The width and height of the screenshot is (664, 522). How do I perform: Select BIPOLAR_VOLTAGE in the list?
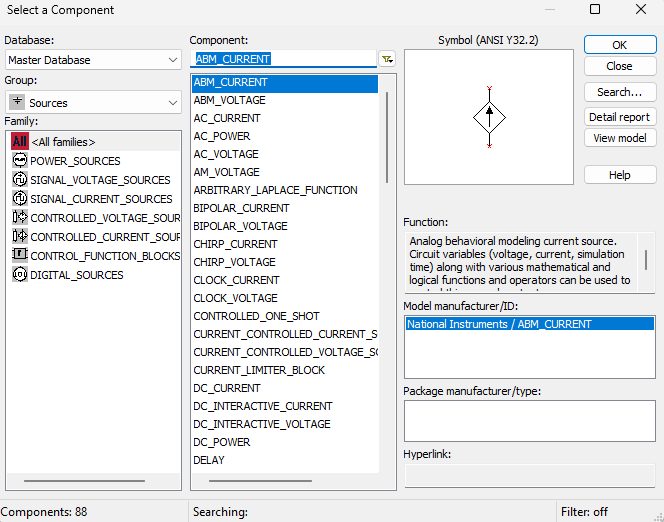click(285, 226)
